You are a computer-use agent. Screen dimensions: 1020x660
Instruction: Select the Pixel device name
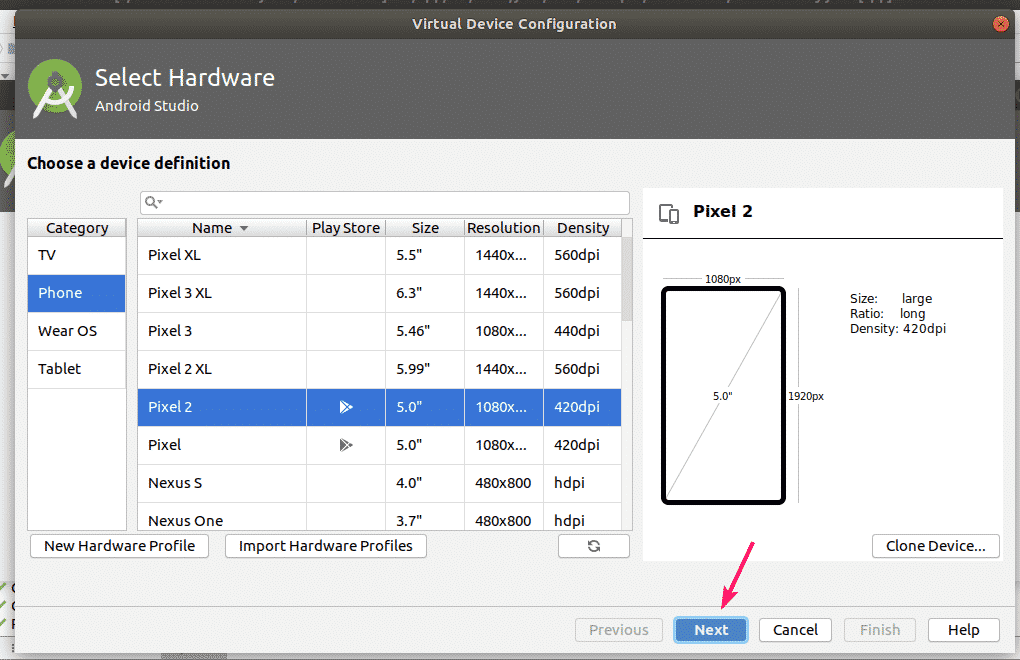point(165,445)
